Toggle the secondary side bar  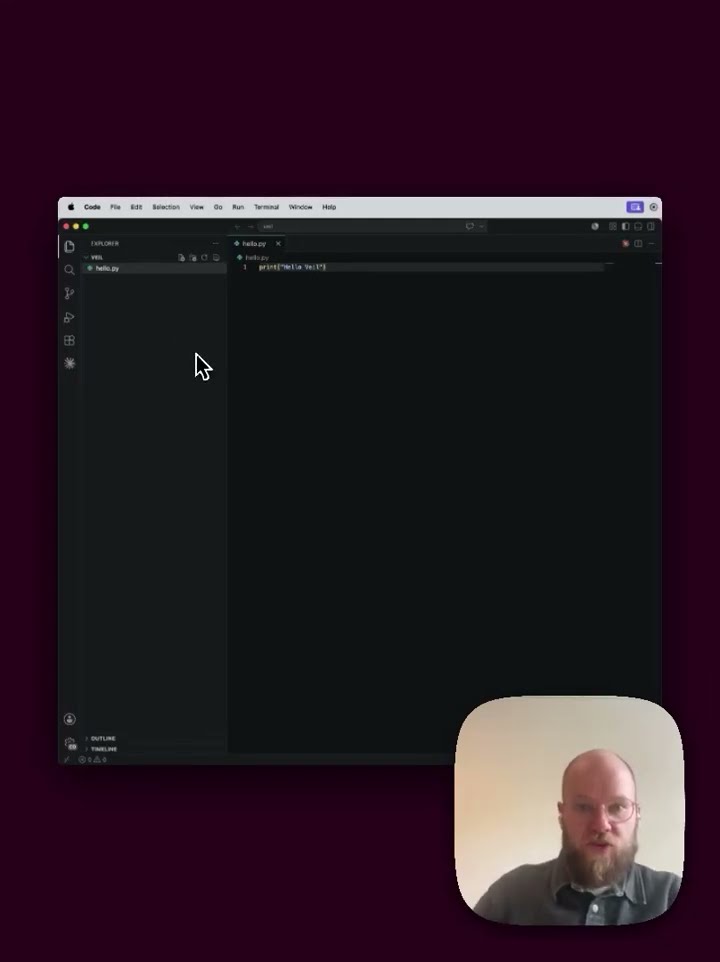pos(651,226)
